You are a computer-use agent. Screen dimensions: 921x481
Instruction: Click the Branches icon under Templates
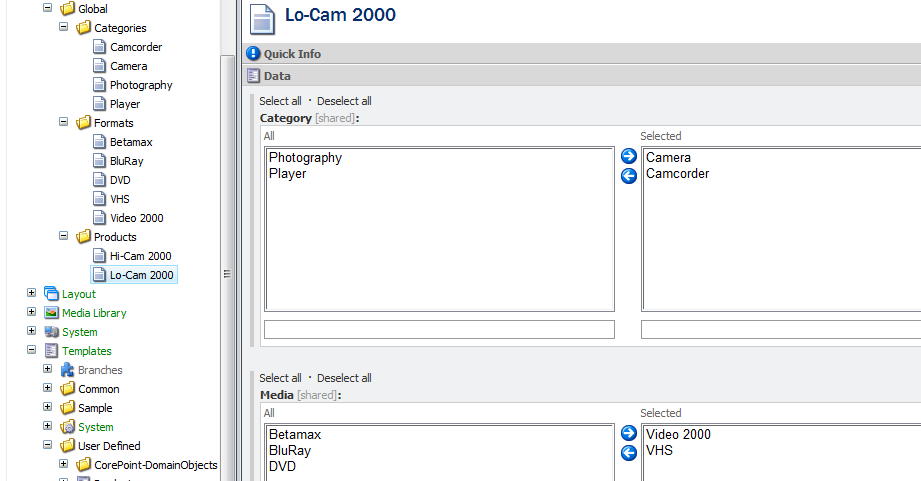[x=67, y=370]
